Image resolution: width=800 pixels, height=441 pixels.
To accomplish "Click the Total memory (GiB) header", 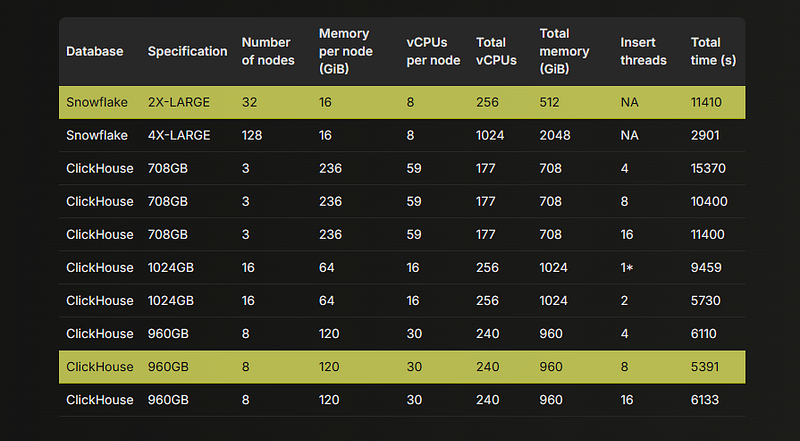I will tap(564, 51).
